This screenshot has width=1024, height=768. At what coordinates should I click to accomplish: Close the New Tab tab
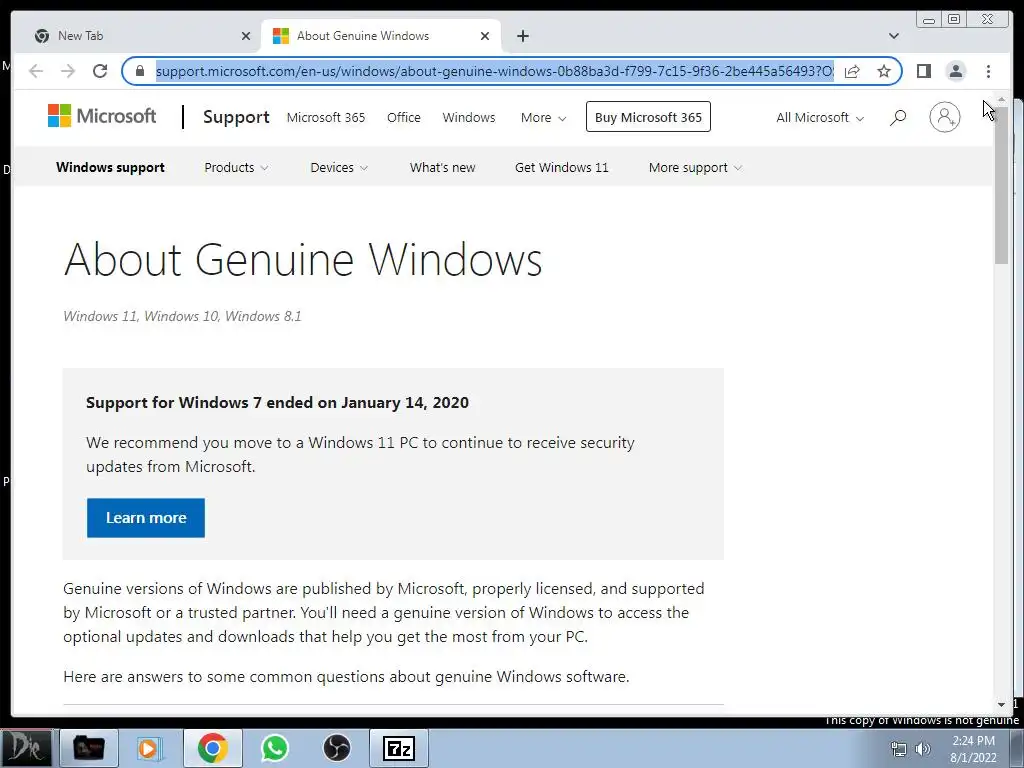[246, 36]
